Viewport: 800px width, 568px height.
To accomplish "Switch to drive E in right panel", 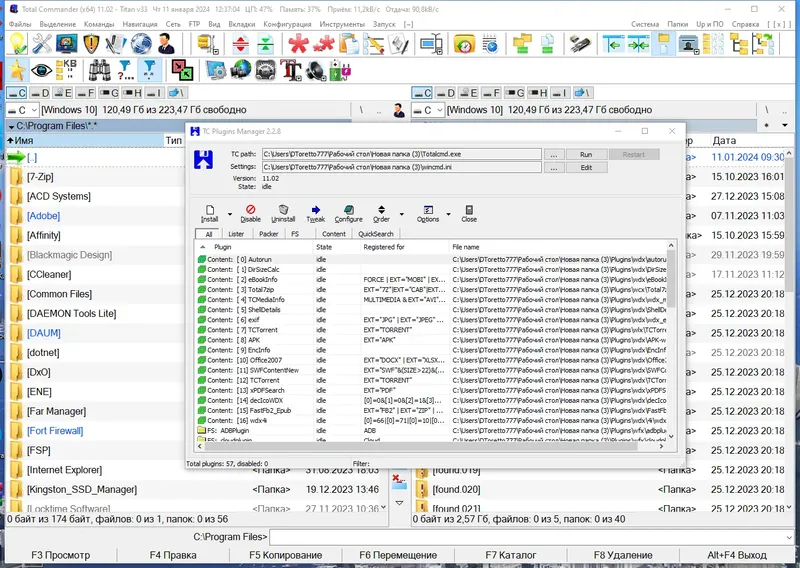I will point(468,93).
